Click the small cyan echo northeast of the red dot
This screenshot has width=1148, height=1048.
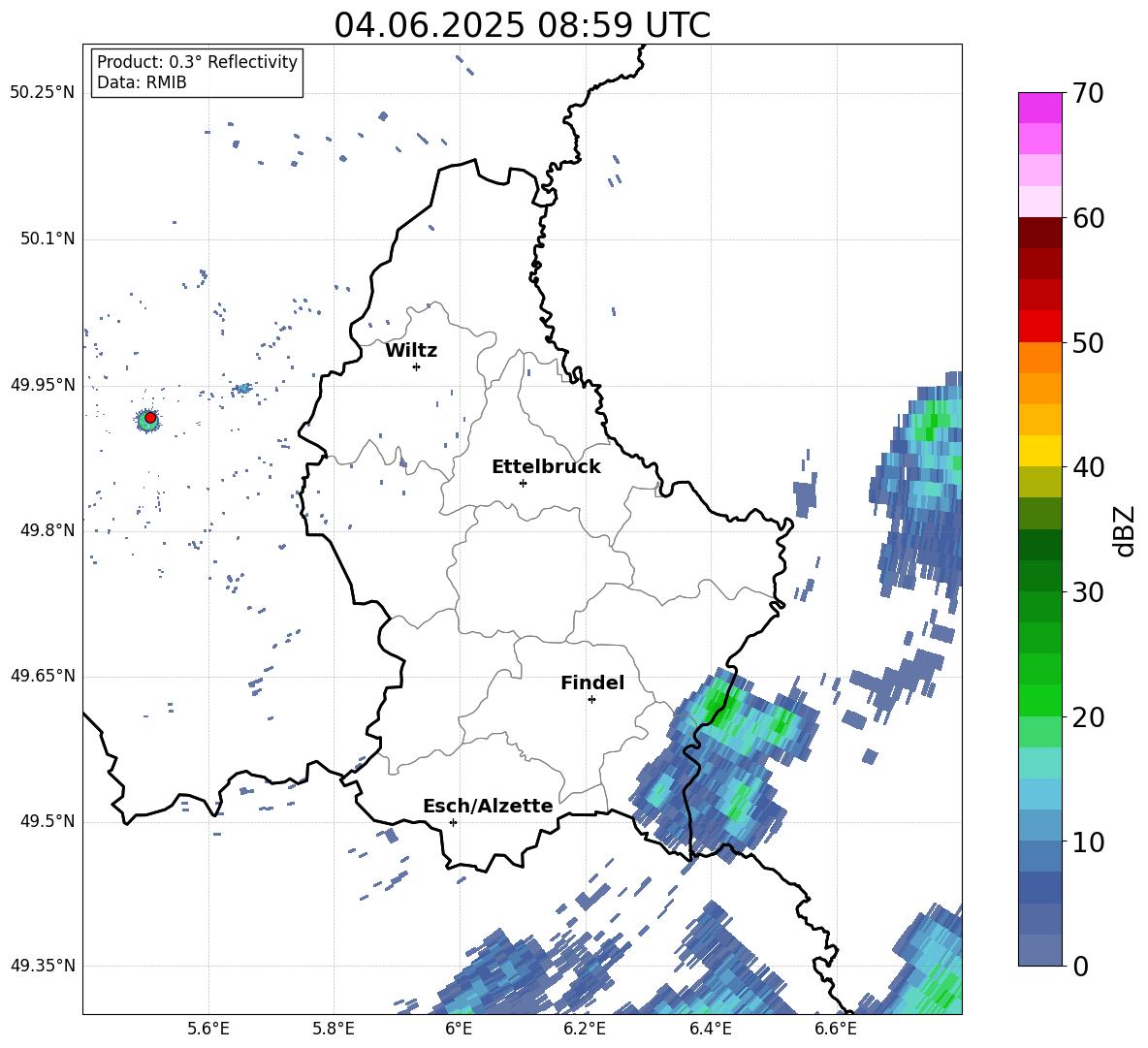click(x=243, y=388)
